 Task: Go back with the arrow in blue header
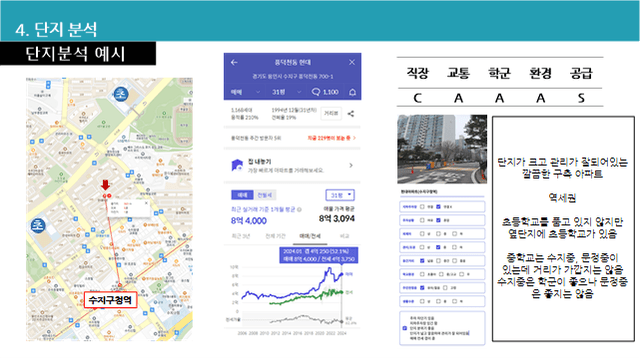point(234,62)
